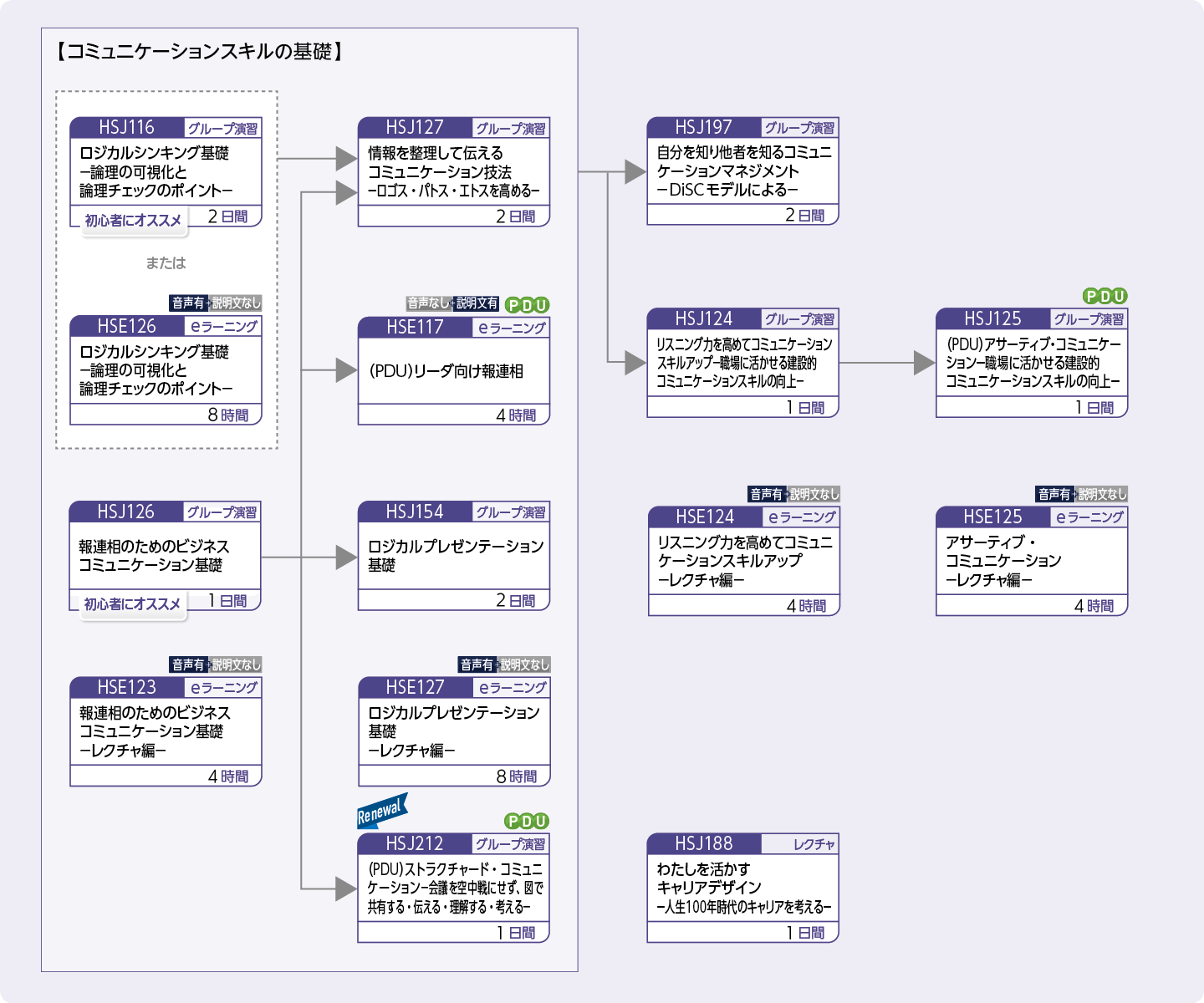Click 初心者にオススメ badge on HSJ116
Viewport: 1204px width, 1003px height.
(133, 221)
